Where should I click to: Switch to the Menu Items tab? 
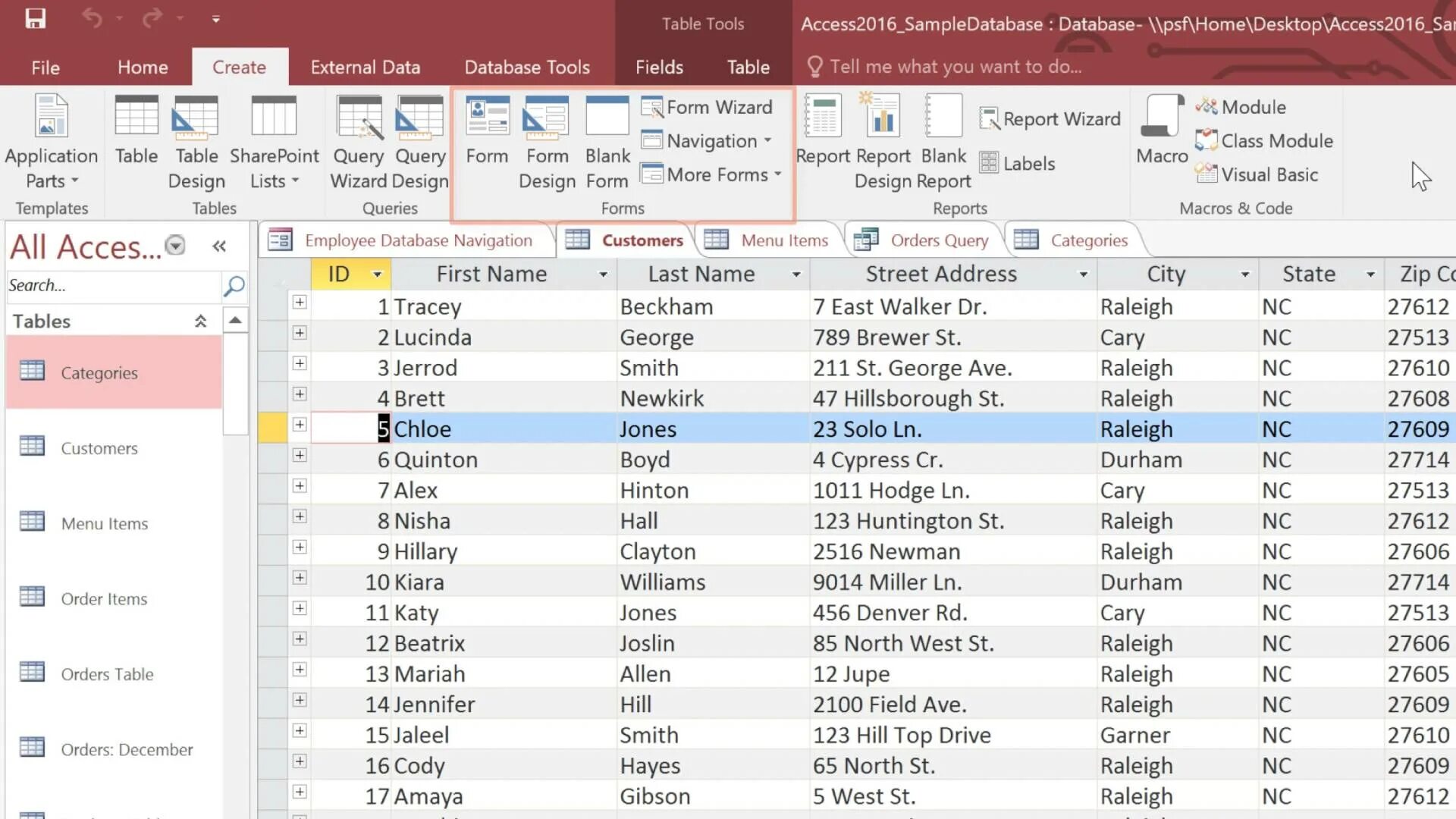click(784, 240)
